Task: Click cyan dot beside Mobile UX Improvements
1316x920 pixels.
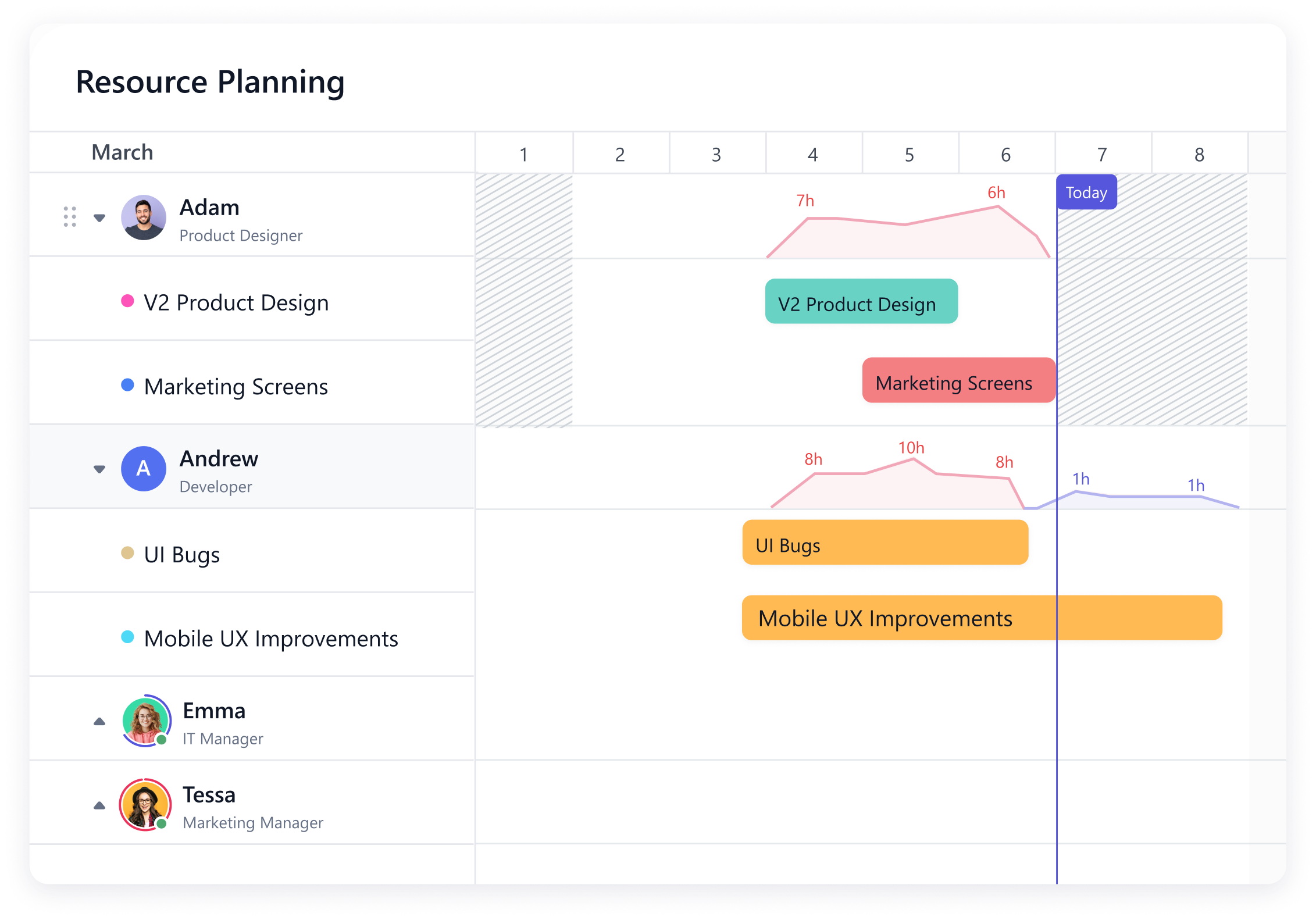Action: 127,637
